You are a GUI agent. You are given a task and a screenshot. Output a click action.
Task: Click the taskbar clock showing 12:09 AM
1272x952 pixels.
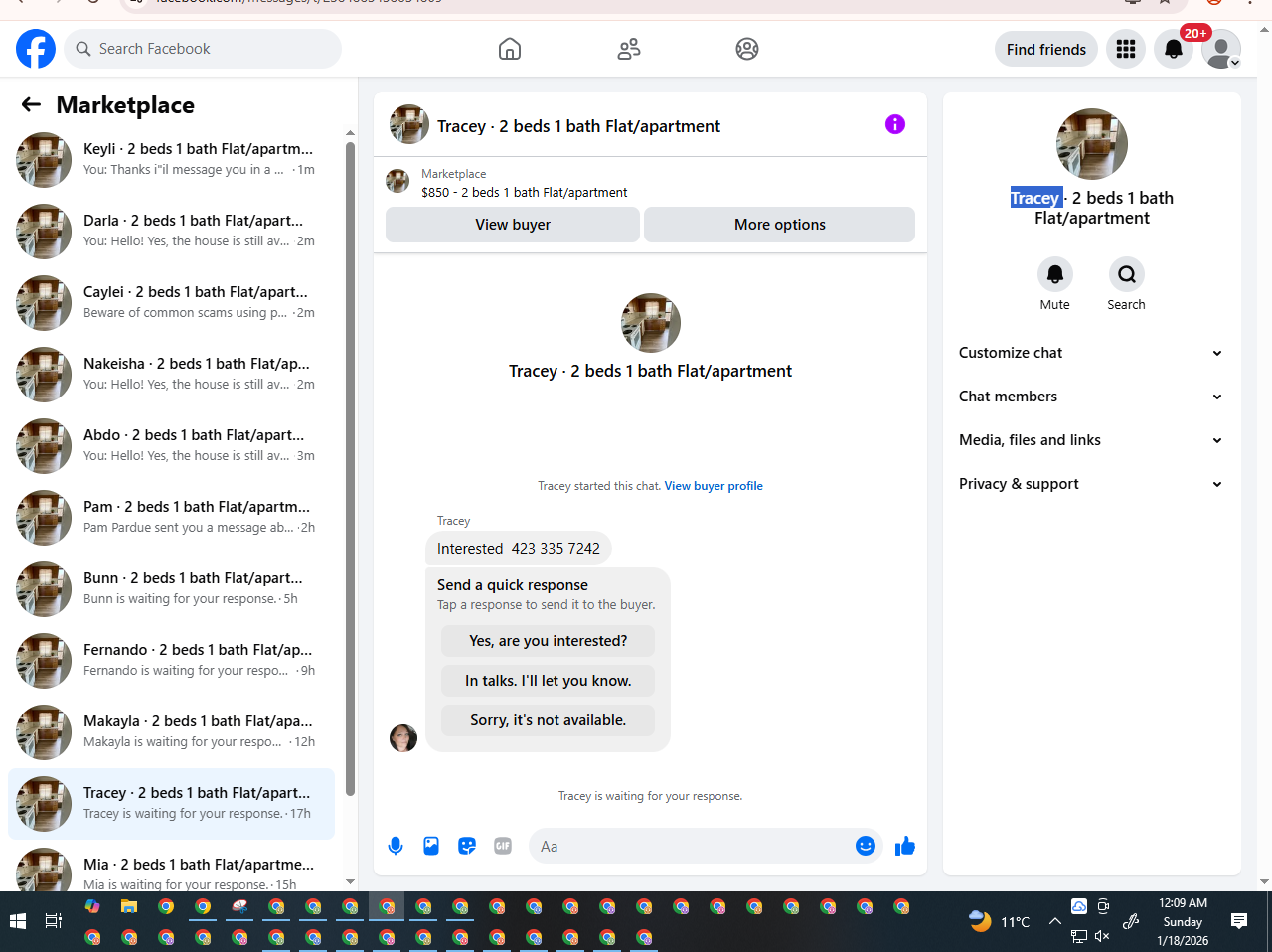(x=1183, y=921)
